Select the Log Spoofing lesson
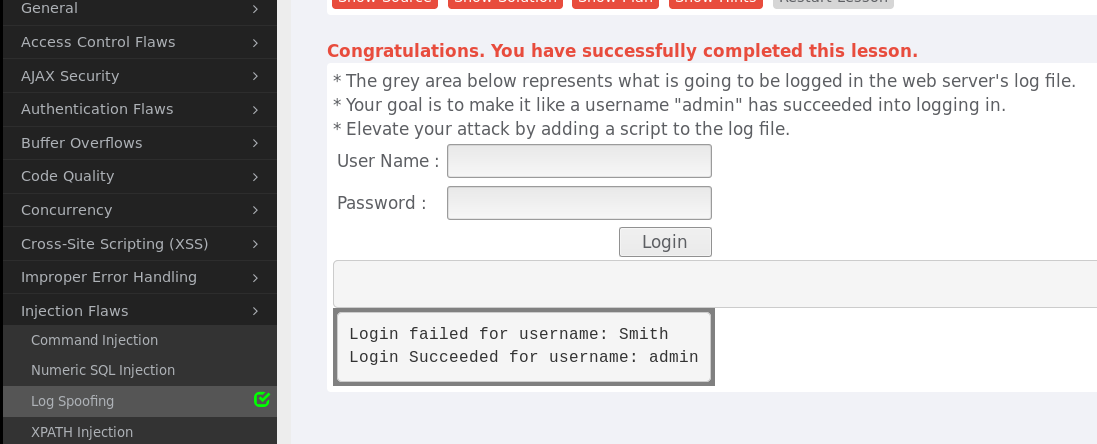1097x444 pixels. point(72,401)
